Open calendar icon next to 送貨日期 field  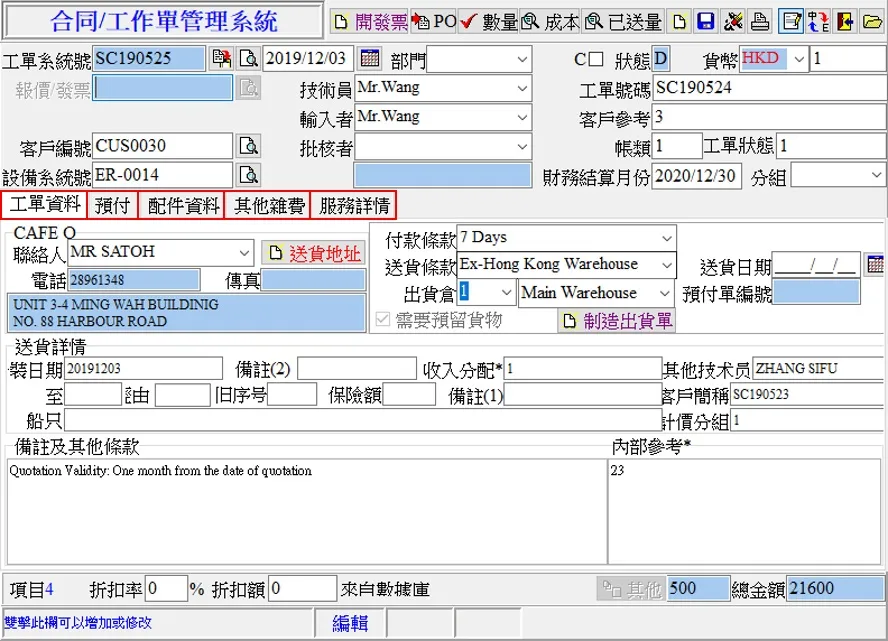pyautogui.click(x=875, y=265)
